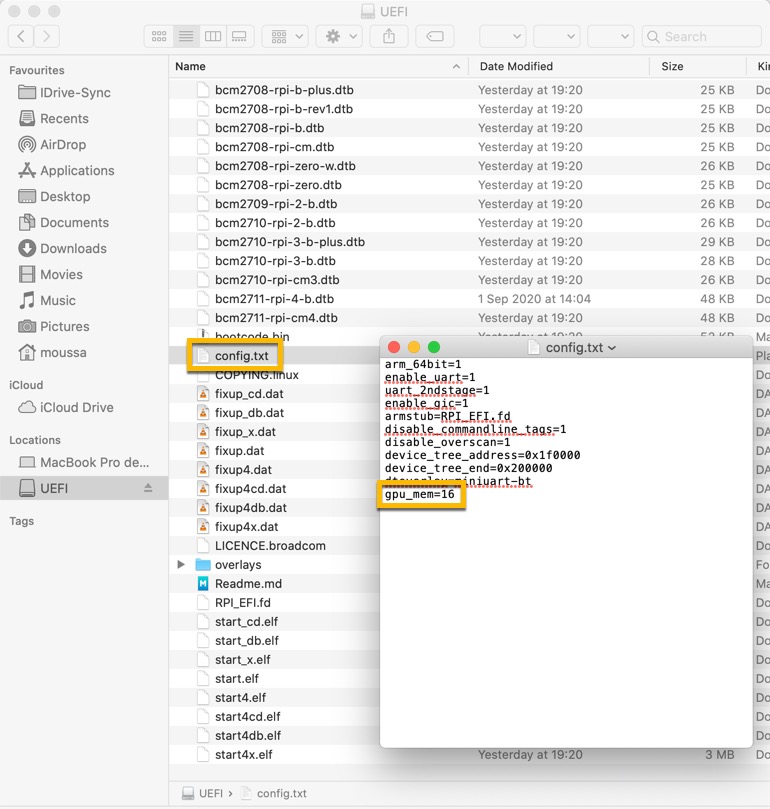Click the Share toolbar button
The height and width of the screenshot is (809, 770).
(389, 36)
